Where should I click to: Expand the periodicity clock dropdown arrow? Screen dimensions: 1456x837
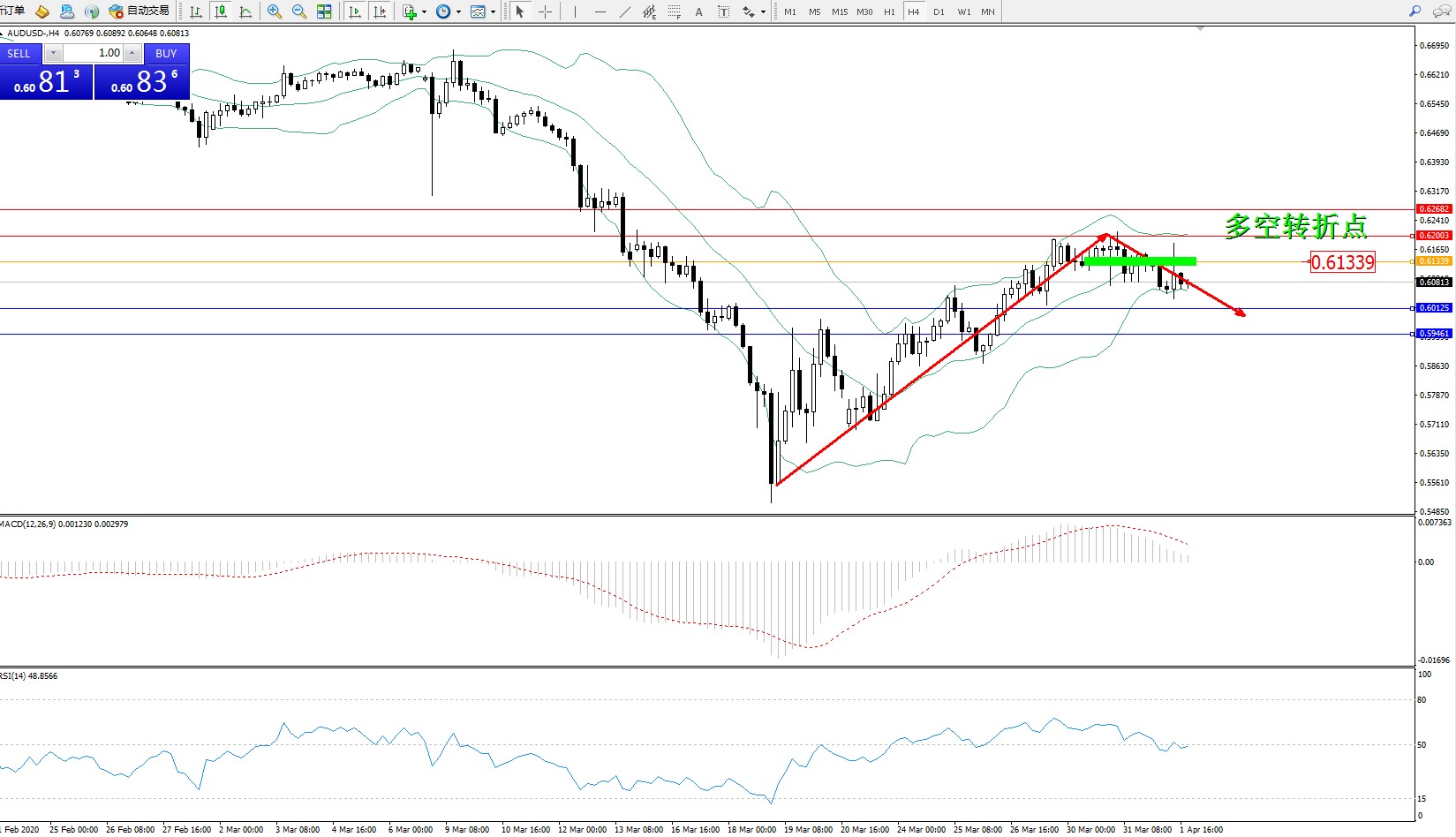point(458,12)
